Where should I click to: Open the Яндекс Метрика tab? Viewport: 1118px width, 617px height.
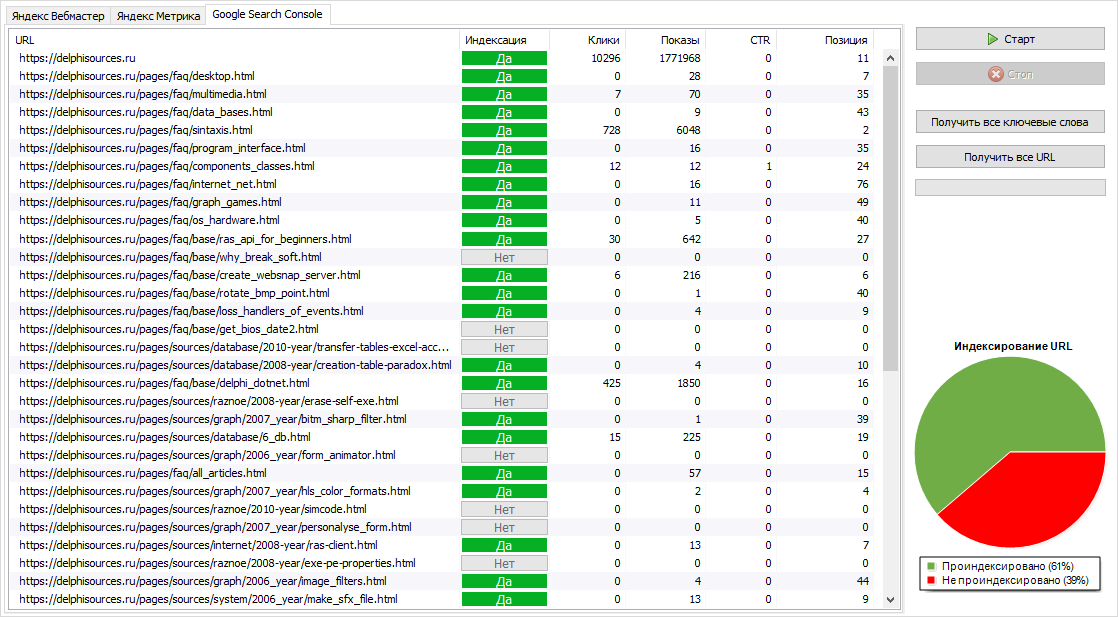tap(157, 16)
